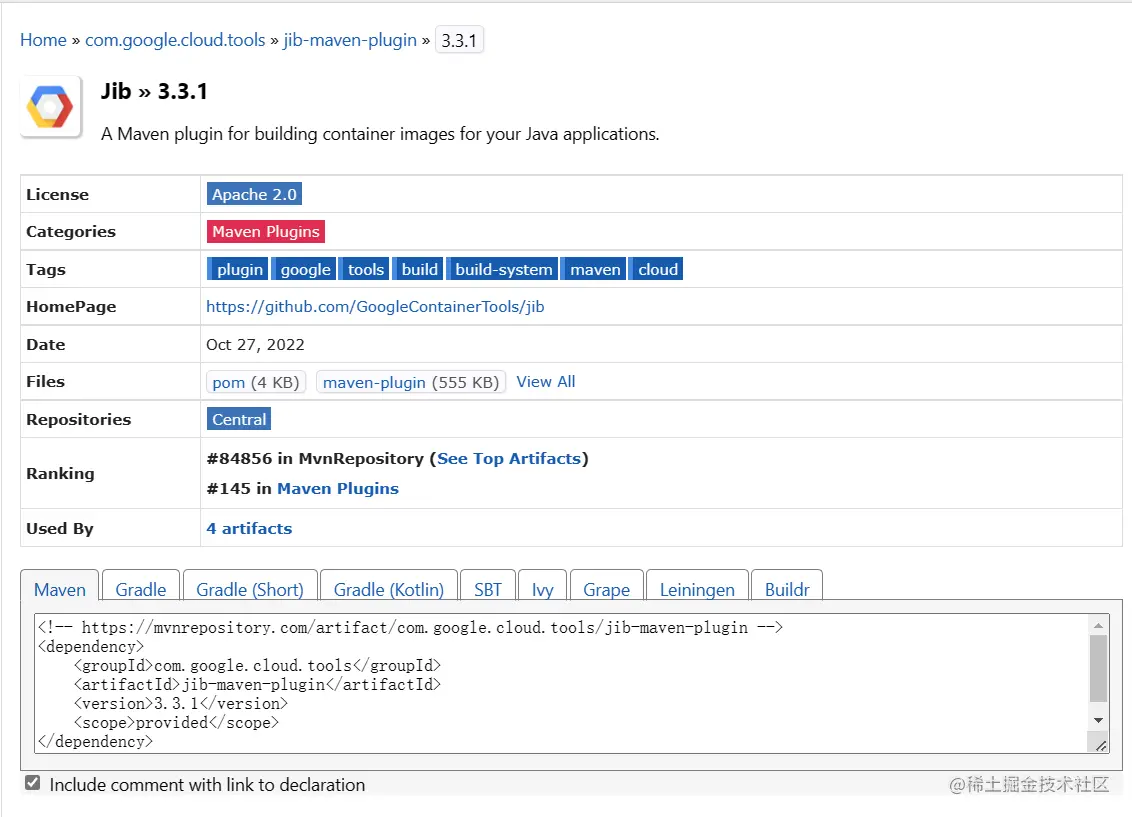
Task: Open the 4 artifacts Used By link
Action: coord(249,528)
